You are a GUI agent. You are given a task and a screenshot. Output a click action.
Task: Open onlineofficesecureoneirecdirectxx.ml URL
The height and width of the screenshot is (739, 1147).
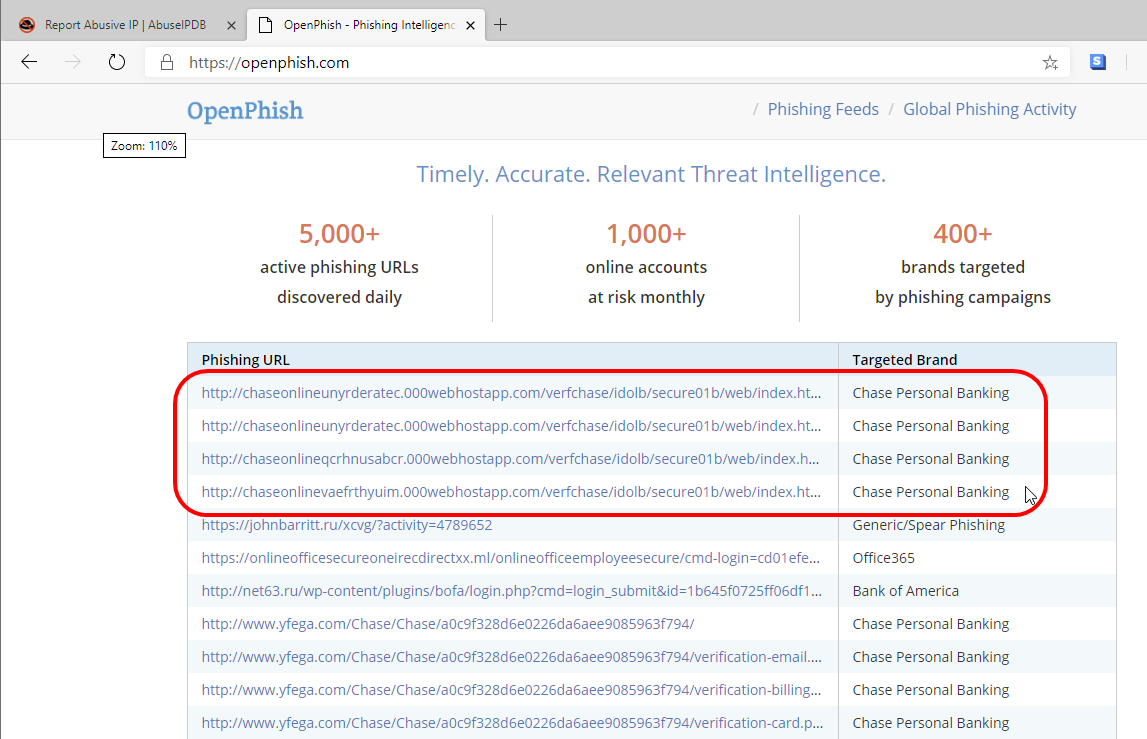511,558
